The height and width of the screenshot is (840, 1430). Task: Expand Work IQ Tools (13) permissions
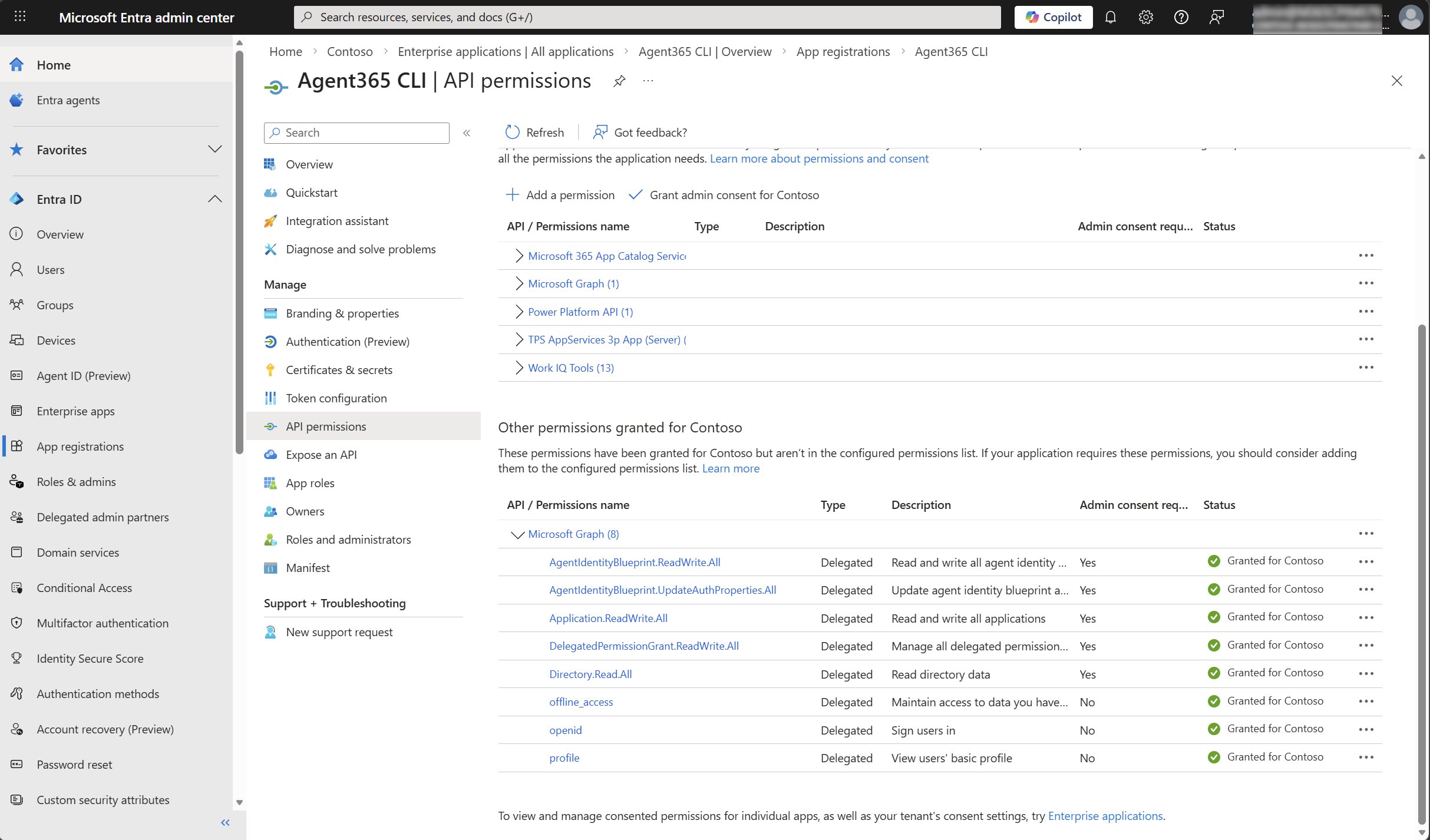pyautogui.click(x=519, y=368)
